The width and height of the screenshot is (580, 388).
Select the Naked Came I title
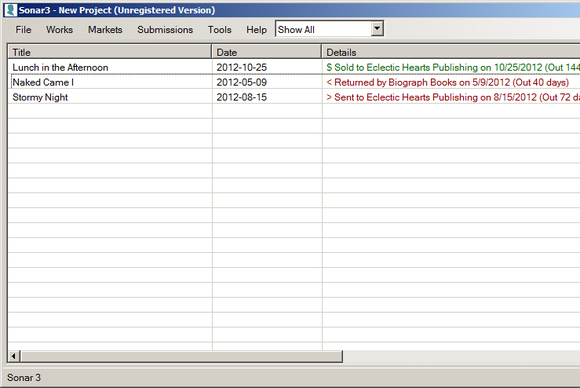(43, 82)
